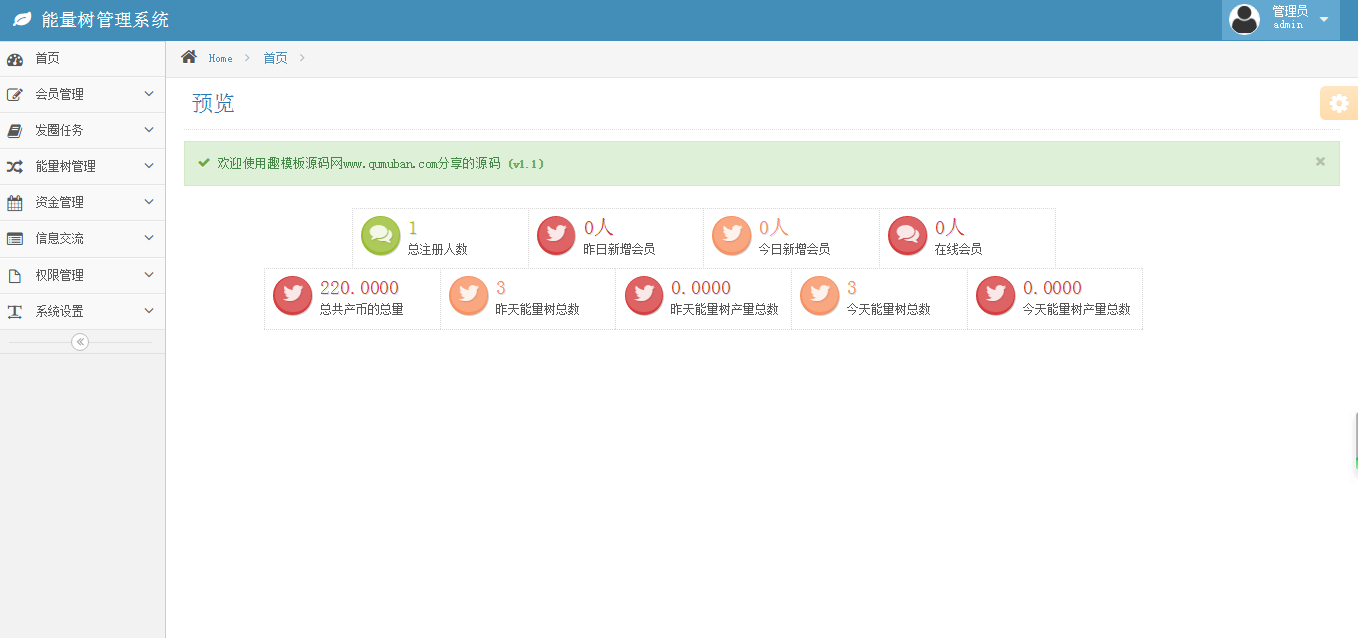
Task: Click the 在线会员 chat bubble icon
Action: point(907,235)
